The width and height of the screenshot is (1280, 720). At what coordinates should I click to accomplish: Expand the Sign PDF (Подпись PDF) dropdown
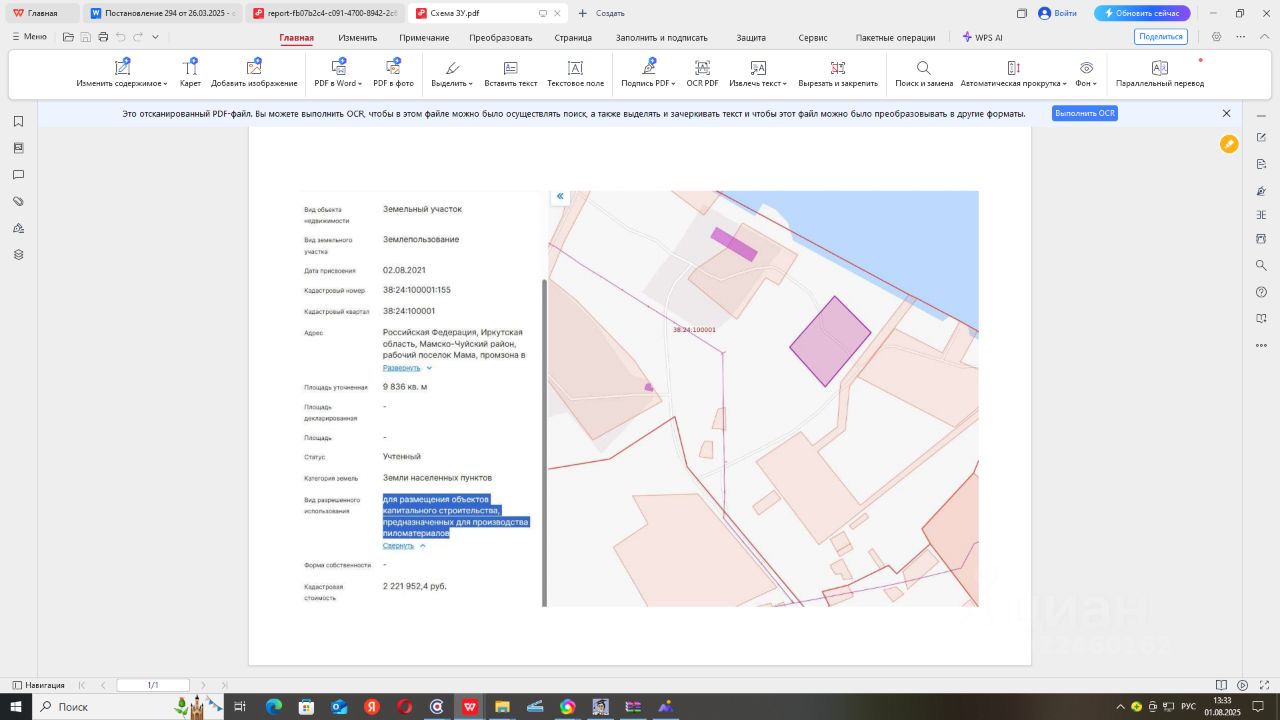pyautogui.click(x=648, y=83)
